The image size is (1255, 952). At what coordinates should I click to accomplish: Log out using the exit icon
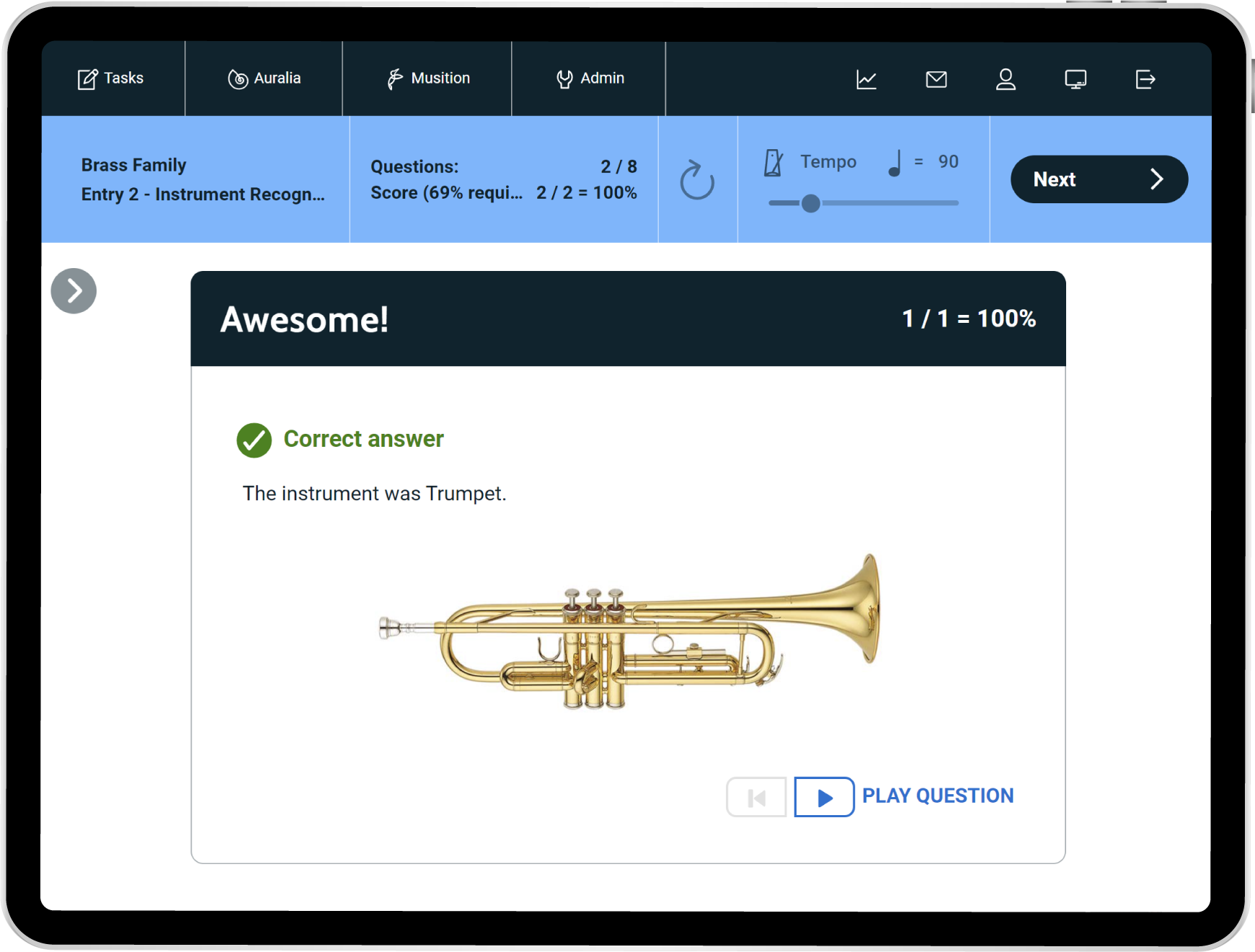pos(1145,79)
